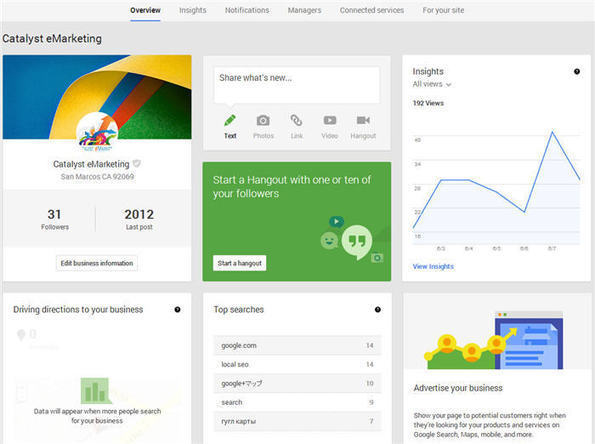Open the For your site tab

[x=443, y=10]
